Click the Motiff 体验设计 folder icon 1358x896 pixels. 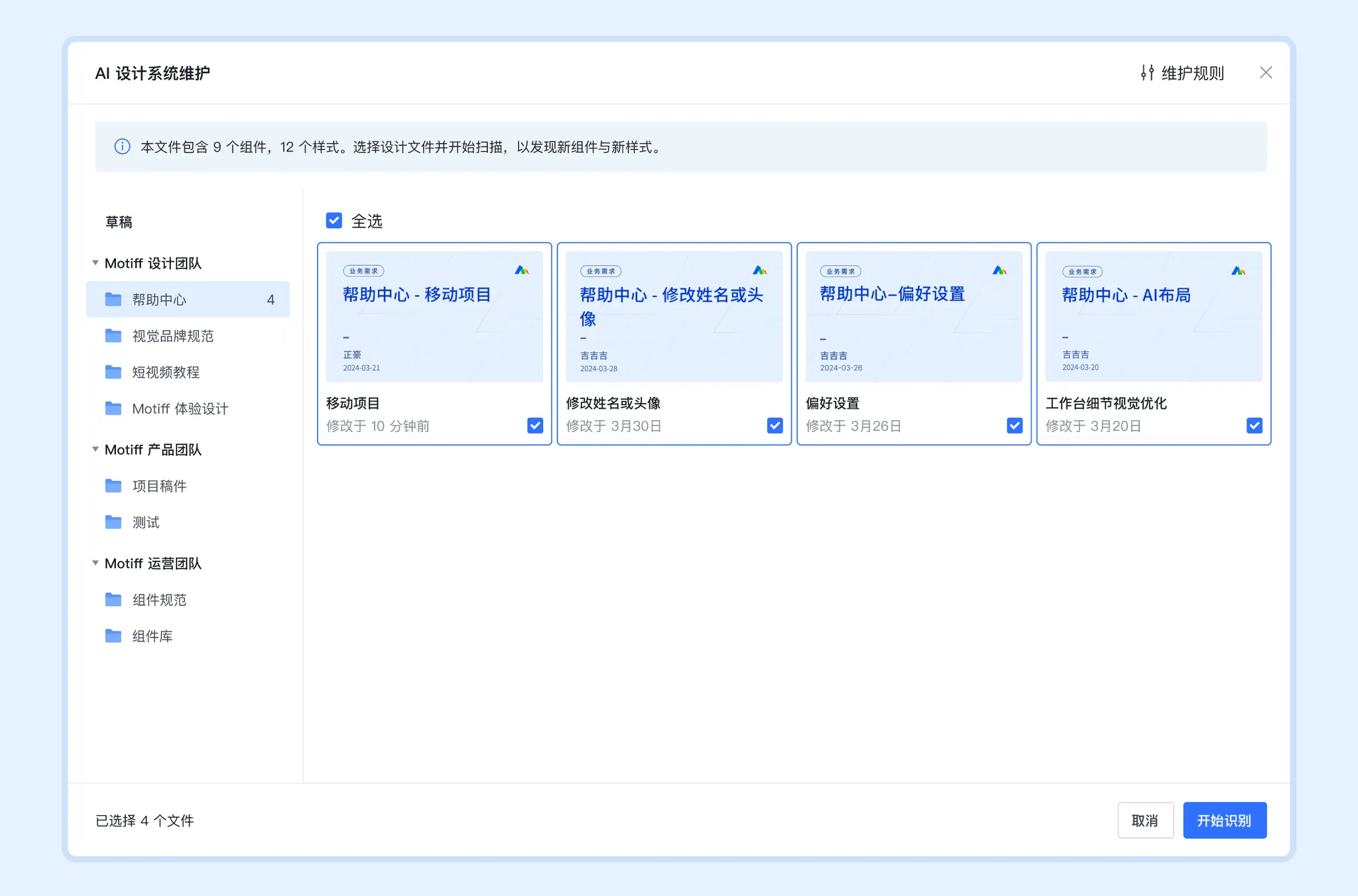click(113, 408)
